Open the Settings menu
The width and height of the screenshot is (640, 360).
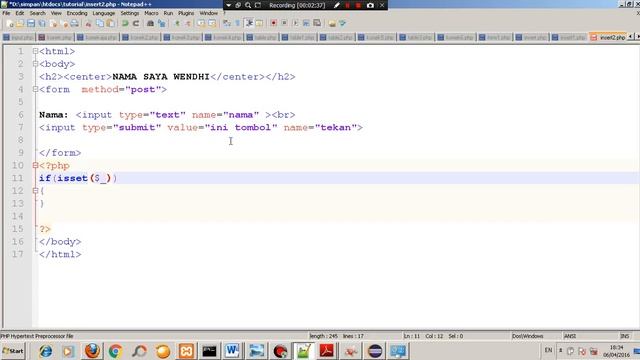coord(130,13)
